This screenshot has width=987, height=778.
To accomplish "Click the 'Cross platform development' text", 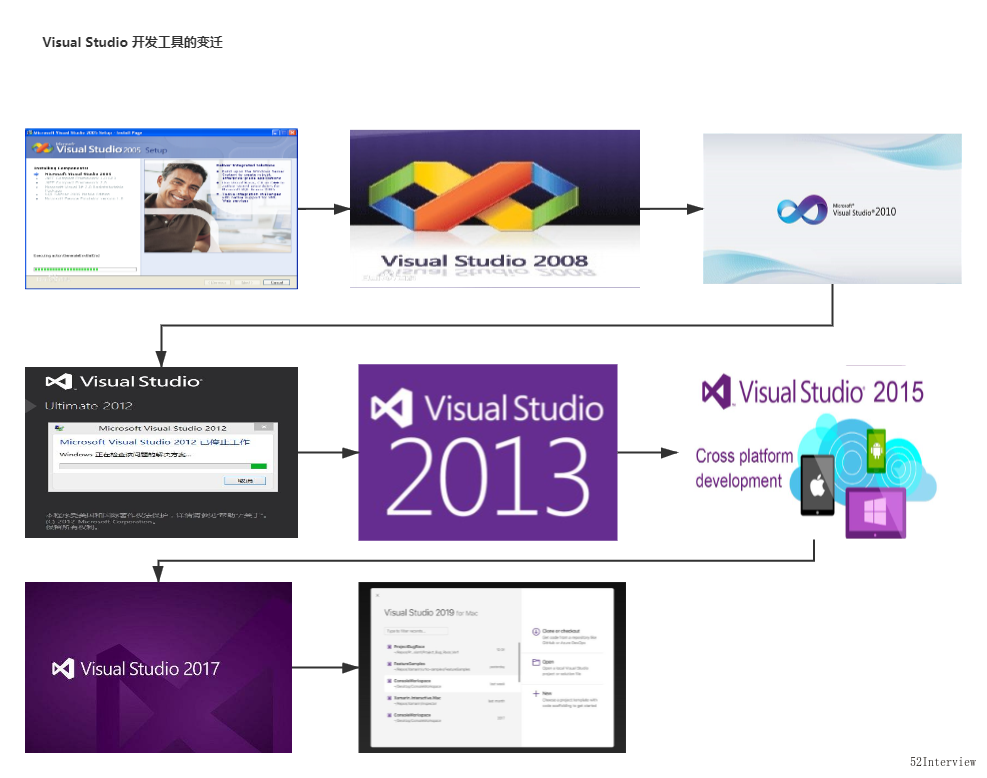I will coord(744,468).
